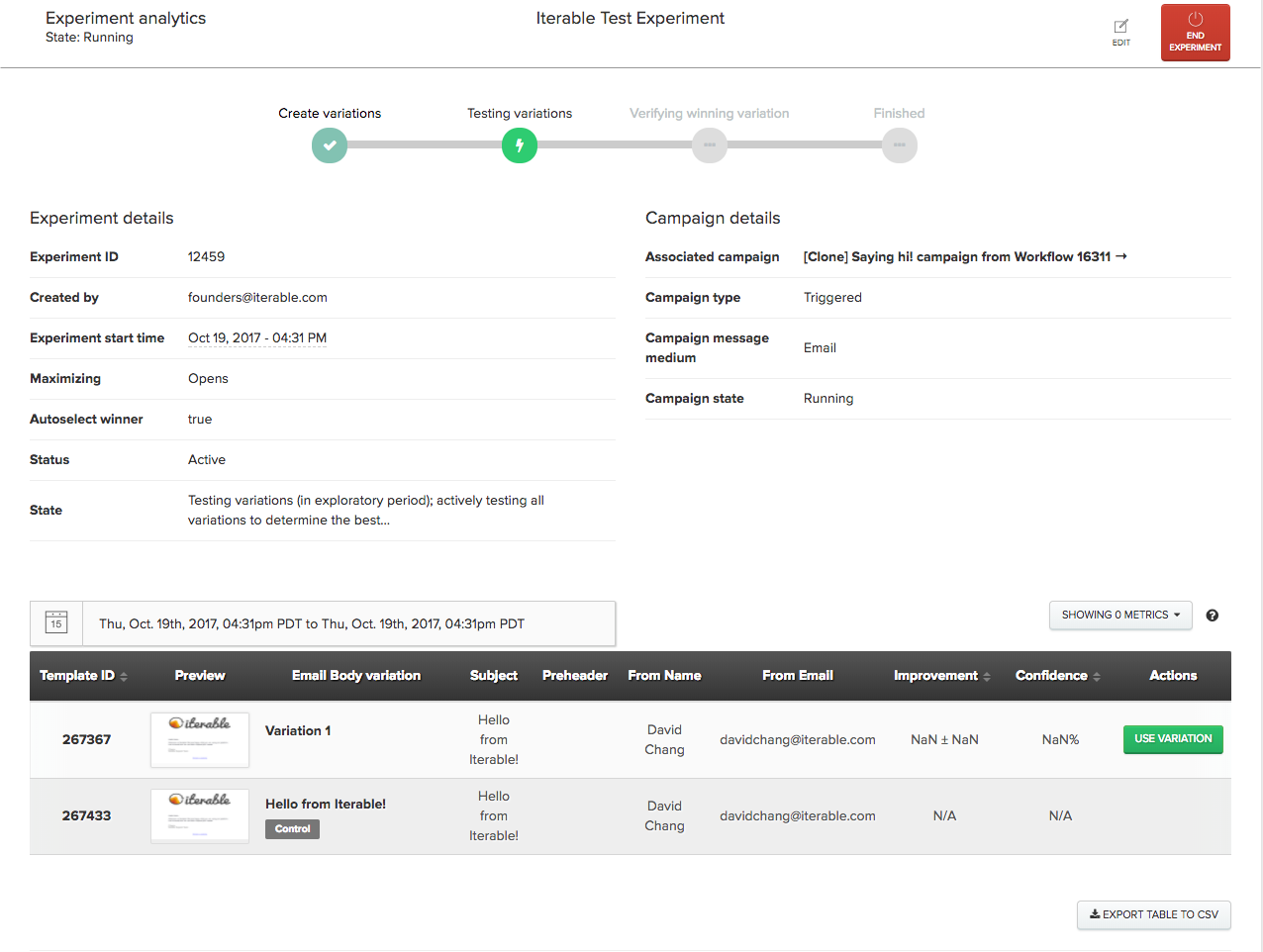The height and width of the screenshot is (952, 1263).
Task: Click the Preheader column header
Action: (x=575, y=676)
